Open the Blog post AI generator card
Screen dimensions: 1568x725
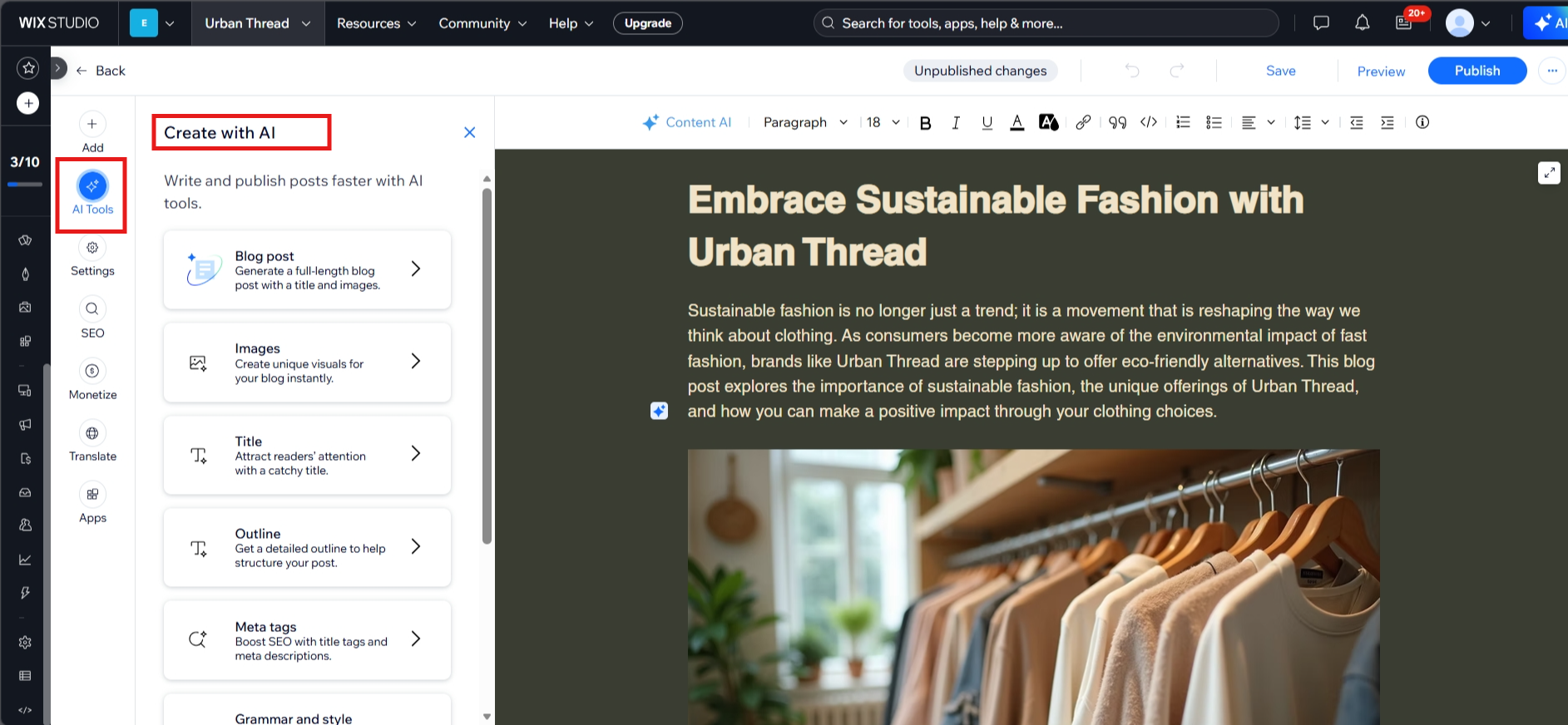click(307, 269)
